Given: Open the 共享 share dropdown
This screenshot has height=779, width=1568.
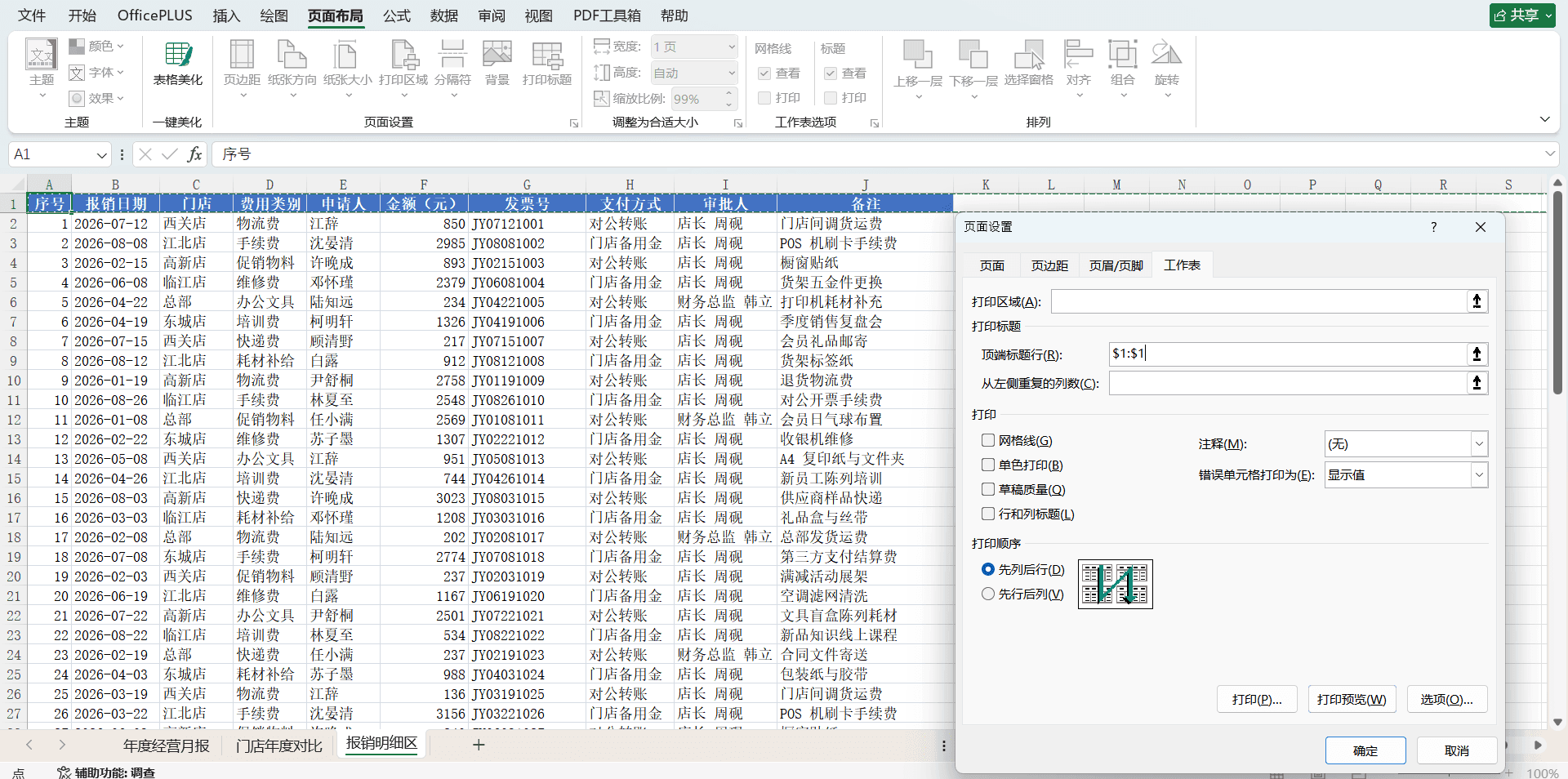Looking at the screenshot, I should pos(1524,15).
